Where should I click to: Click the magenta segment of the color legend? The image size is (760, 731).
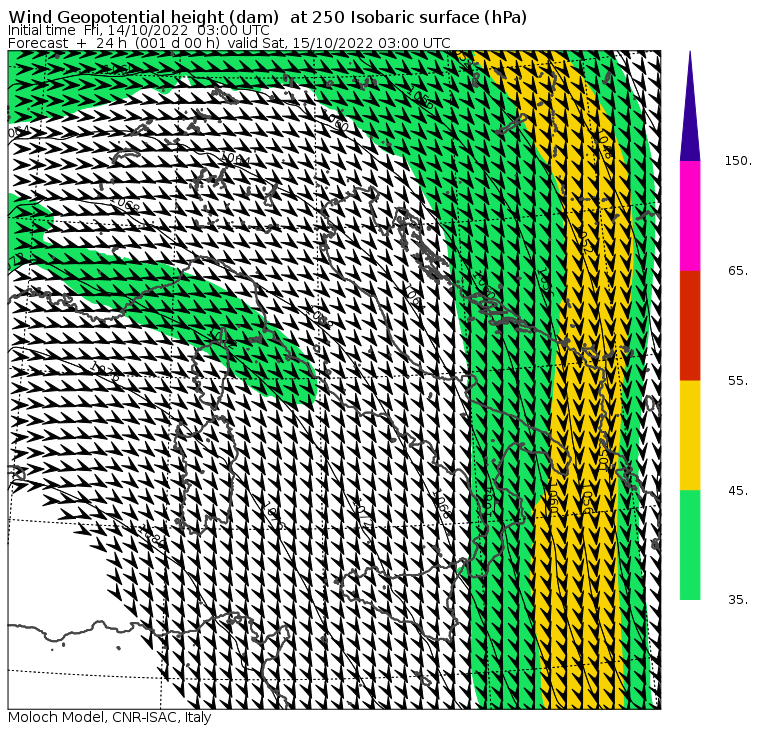pyautogui.click(x=690, y=216)
